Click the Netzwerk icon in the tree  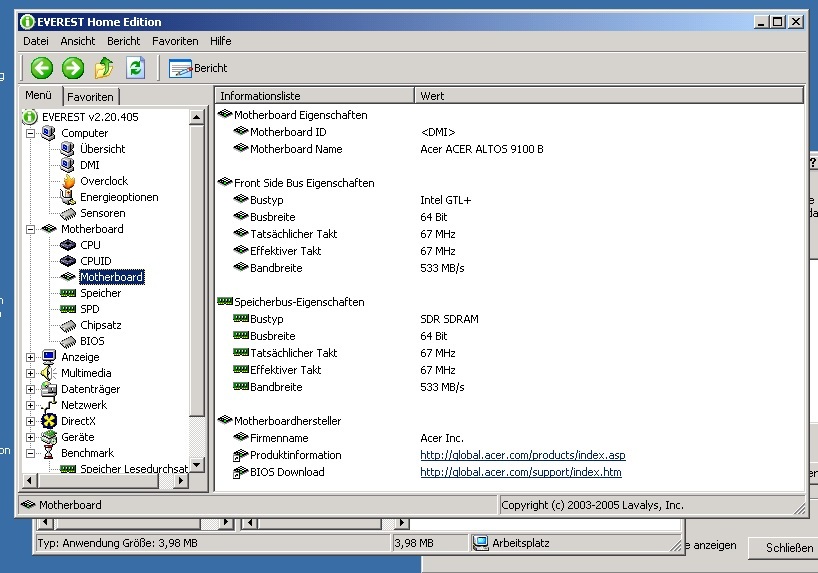click(49, 405)
